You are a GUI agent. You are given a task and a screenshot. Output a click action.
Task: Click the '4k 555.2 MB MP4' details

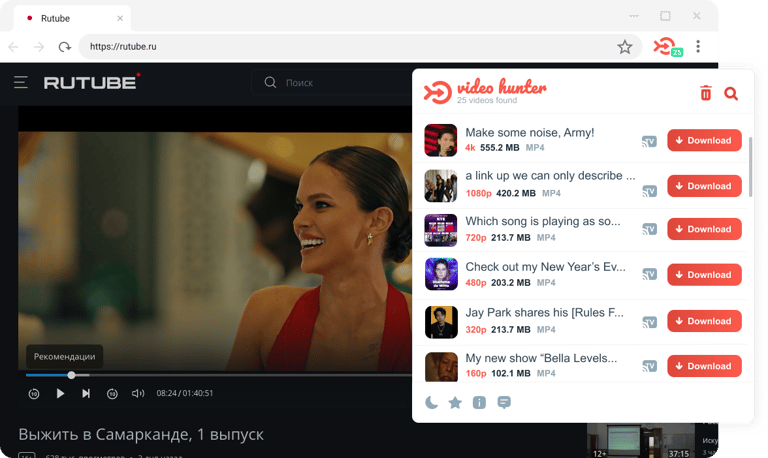pyautogui.click(x=504, y=147)
